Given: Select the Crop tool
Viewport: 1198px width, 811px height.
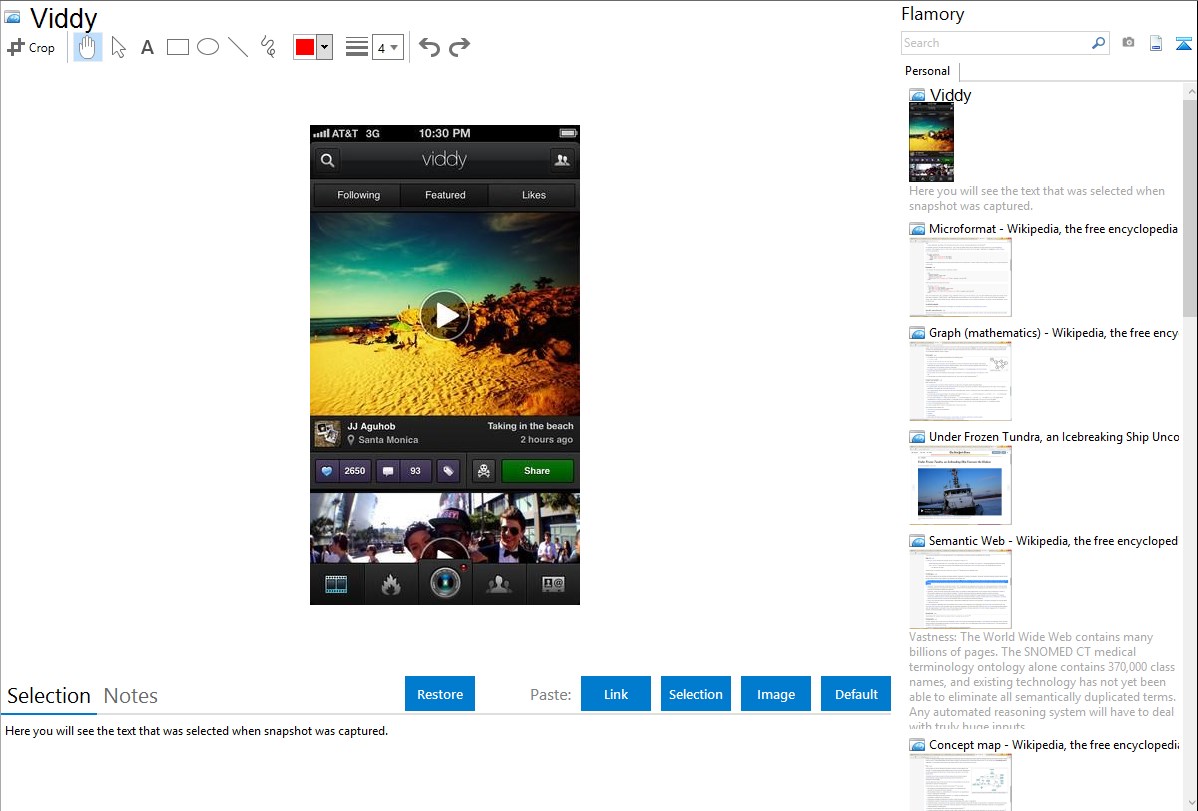Looking at the screenshot, I should pyautogui.click(x=31, y=47).
